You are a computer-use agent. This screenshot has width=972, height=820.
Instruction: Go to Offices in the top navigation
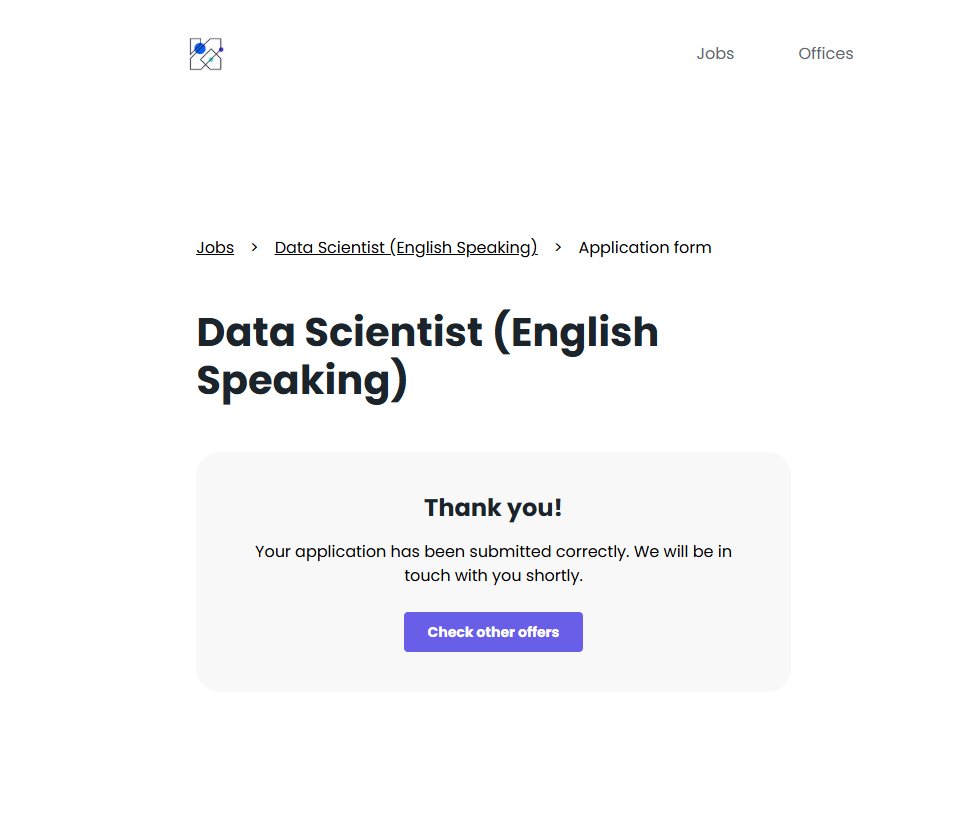click(825, 54)
